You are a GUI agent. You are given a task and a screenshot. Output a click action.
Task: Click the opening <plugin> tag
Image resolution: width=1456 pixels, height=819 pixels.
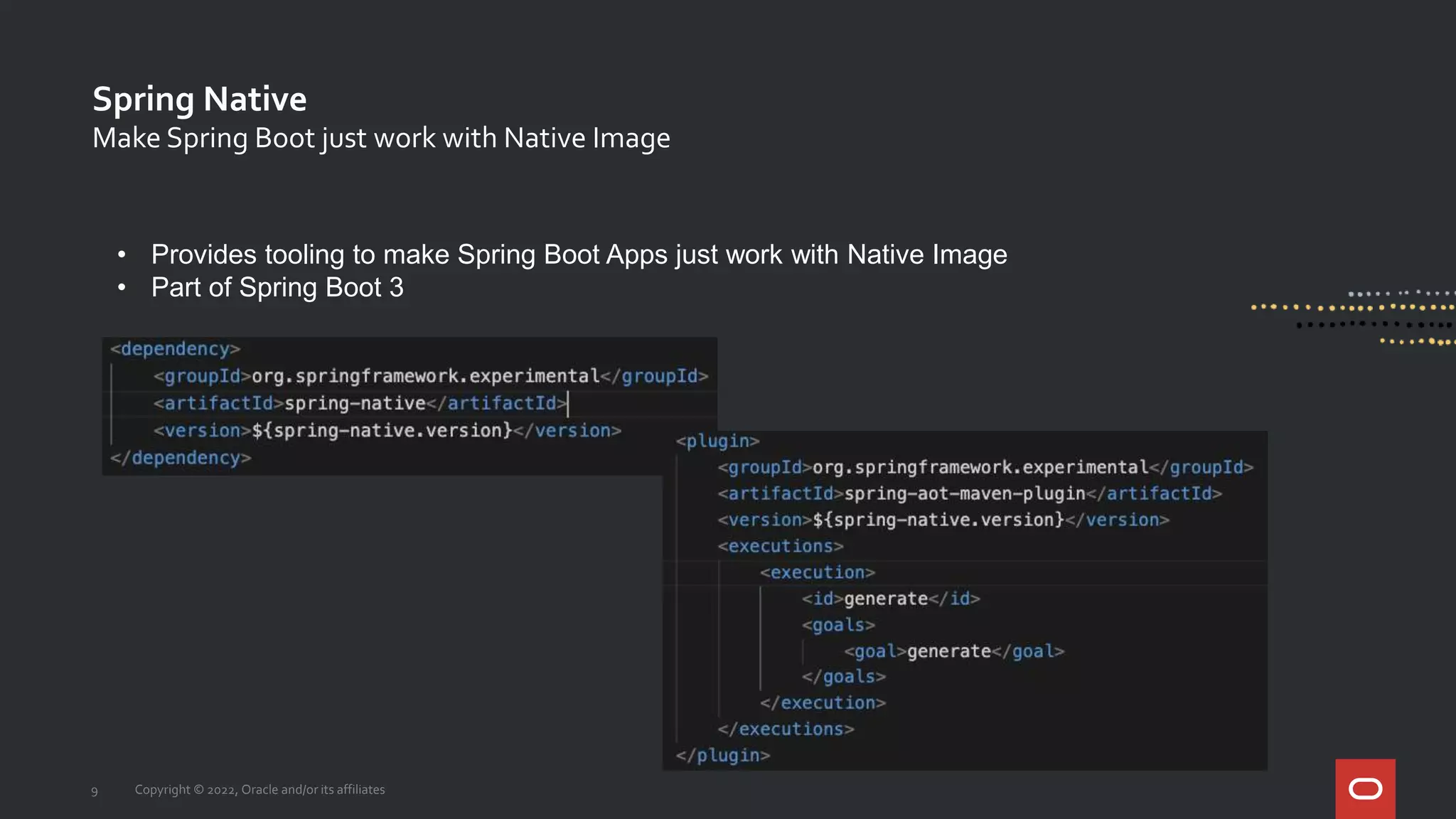pyautogui.click(x=717, y=441)
